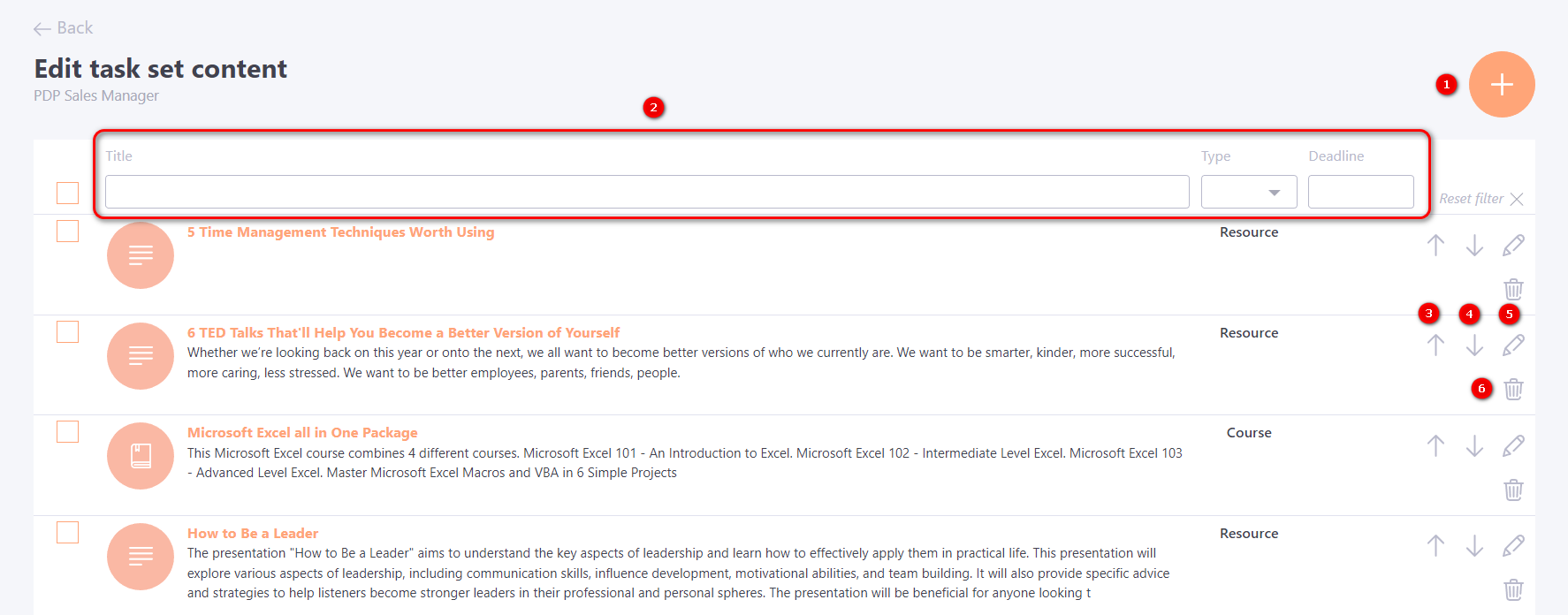Toggle the select-all checkbox in header
Screen dimensions: 1568x615
click(67, 193)
